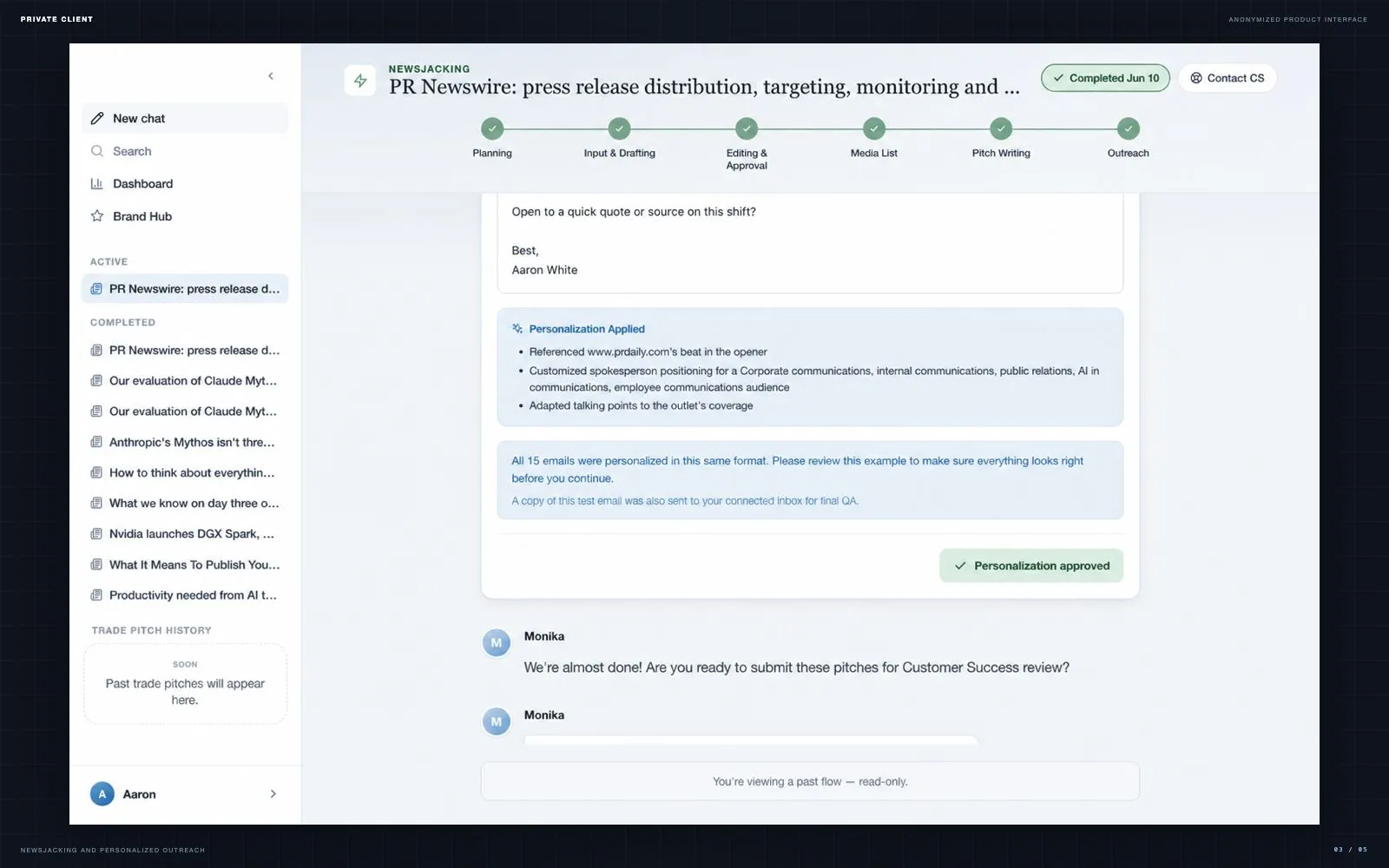Click the Brand Hub star icon
The image size is (1389, 868).
(x=97, y=216)
